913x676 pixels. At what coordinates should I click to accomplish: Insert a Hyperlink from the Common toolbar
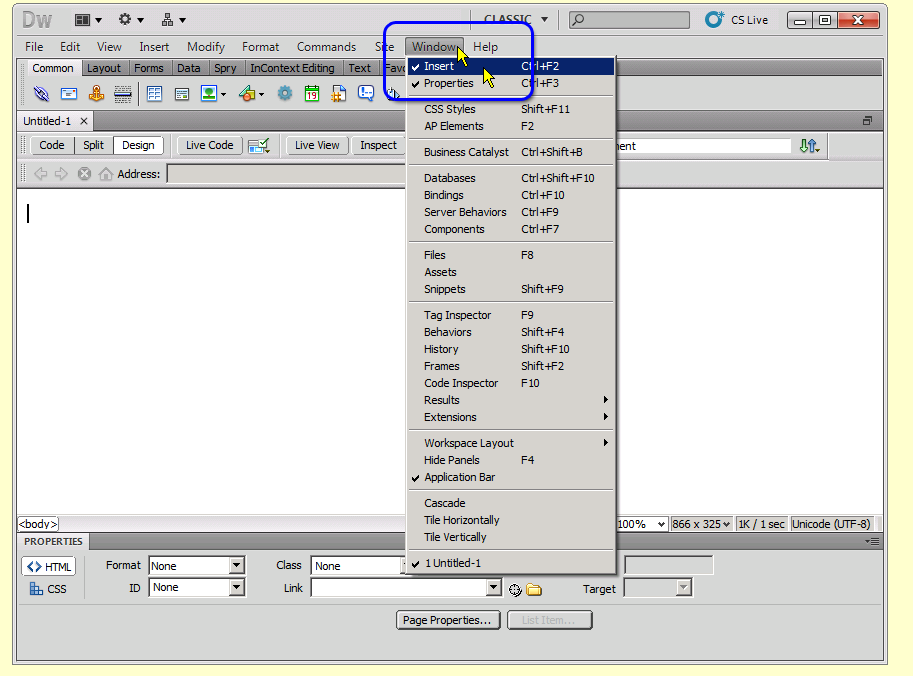click(41, 93)
